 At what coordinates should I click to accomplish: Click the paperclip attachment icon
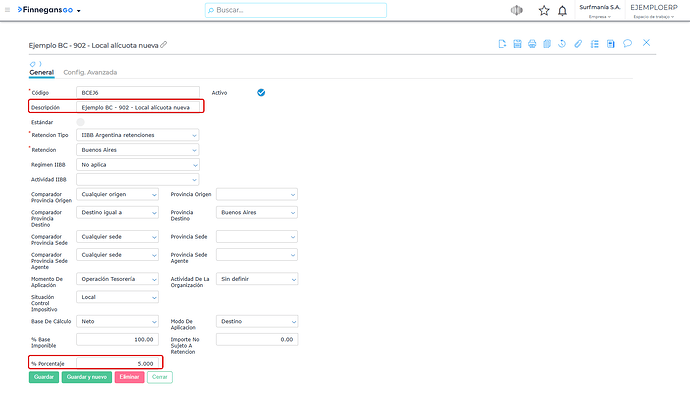[x=578, y=44]
